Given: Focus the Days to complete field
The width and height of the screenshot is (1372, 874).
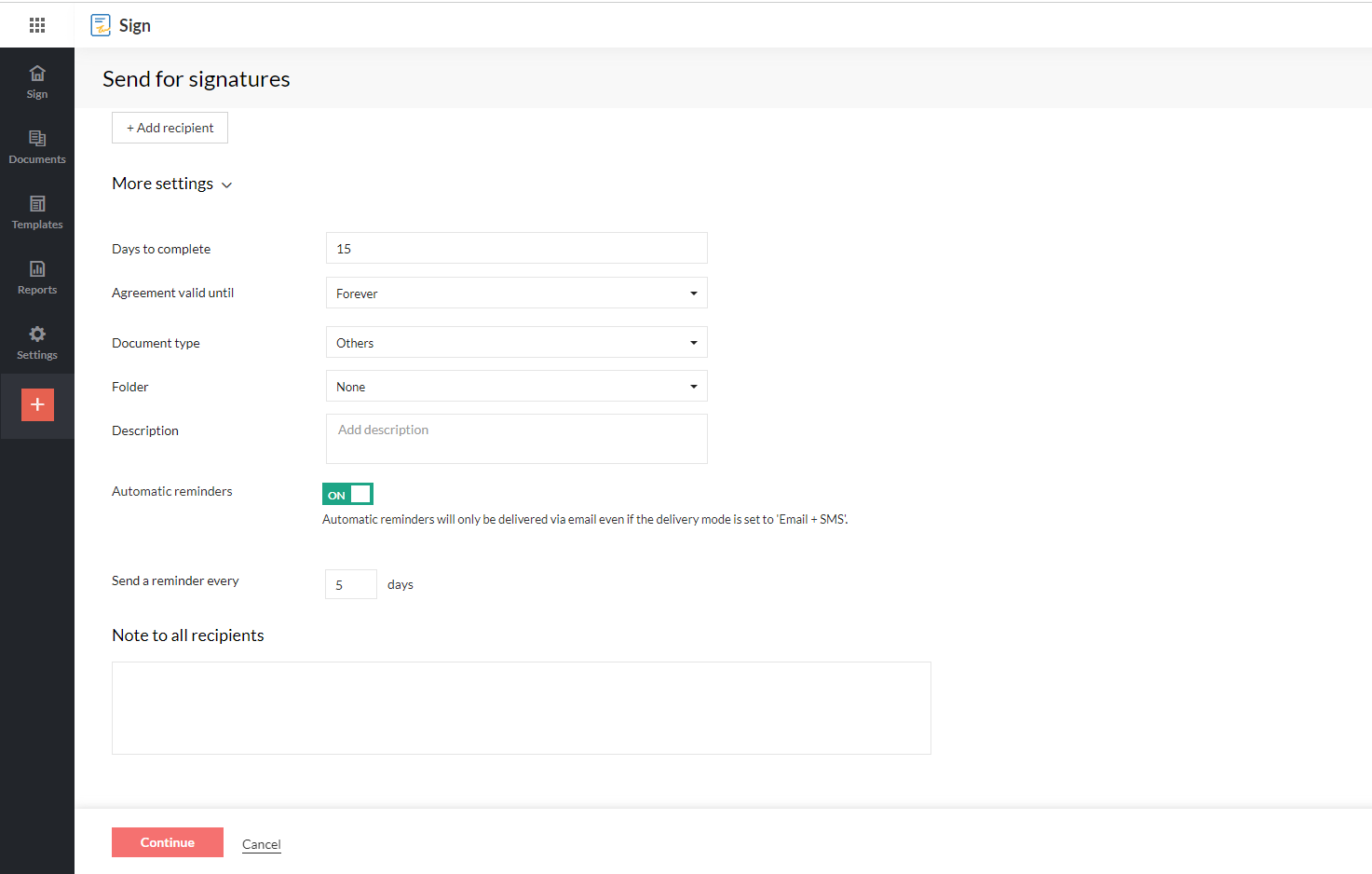Looking at the screenshot, I should point(516,248).
